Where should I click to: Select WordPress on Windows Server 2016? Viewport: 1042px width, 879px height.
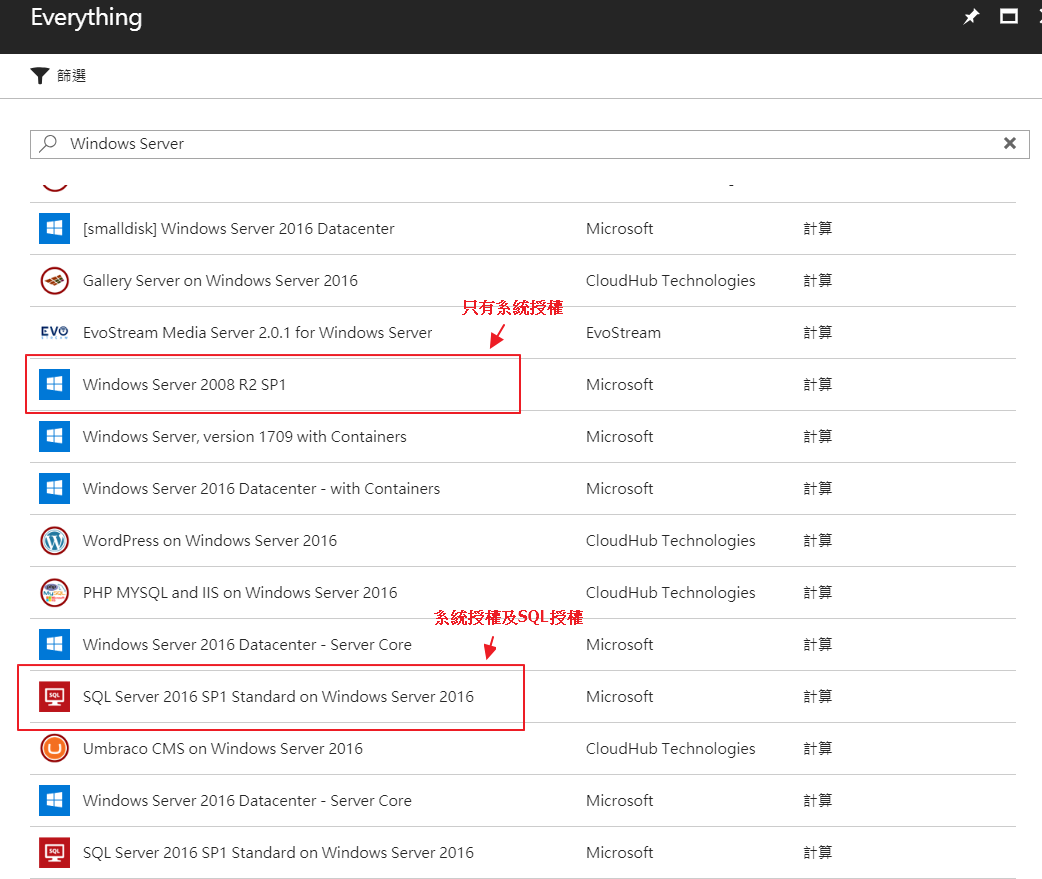pyautogui.click(x=209, y=541)
